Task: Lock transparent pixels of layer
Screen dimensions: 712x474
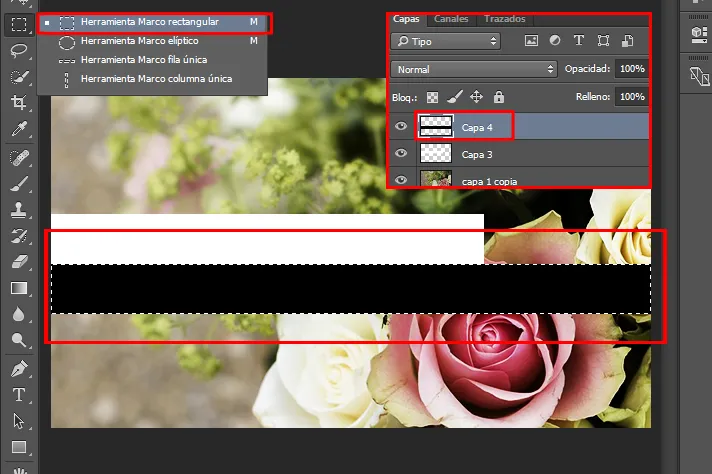Action: [432, 97]
